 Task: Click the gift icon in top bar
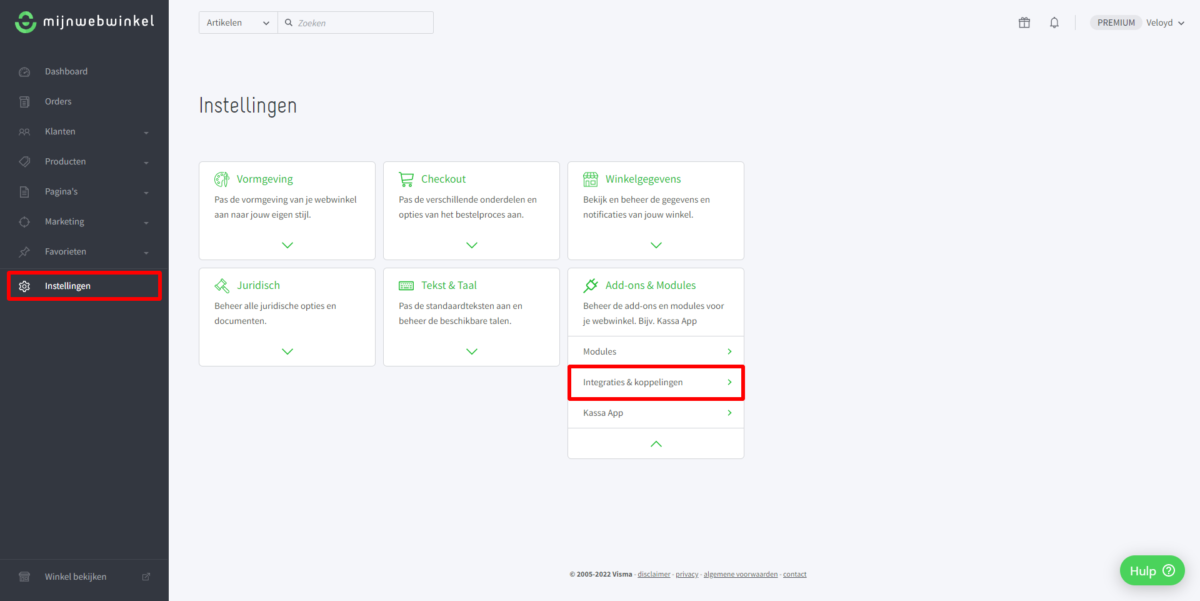tap(1024, 23)
